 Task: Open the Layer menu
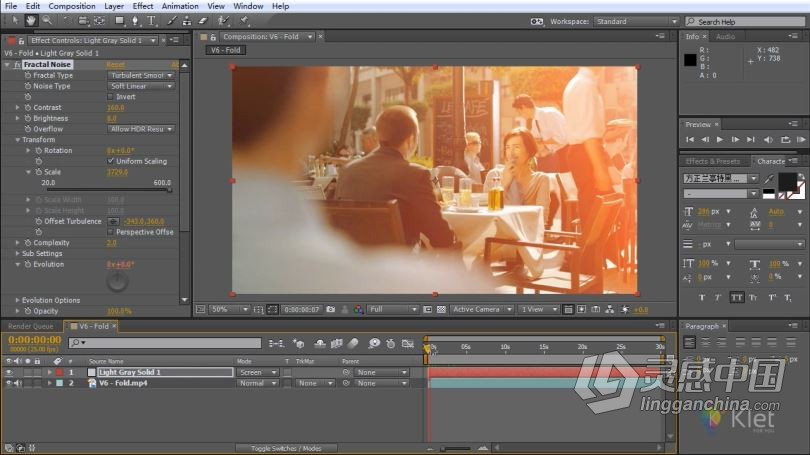[x=114, y=6]
